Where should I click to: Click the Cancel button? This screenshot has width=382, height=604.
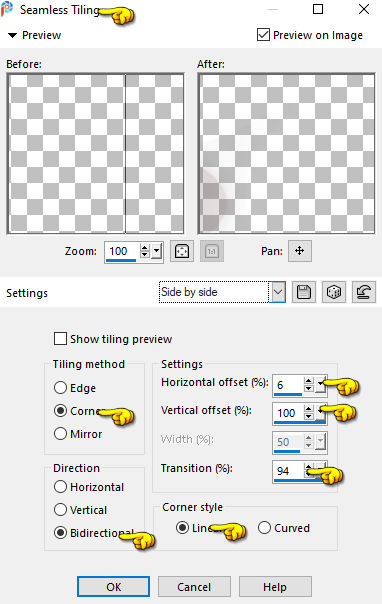(194, 587)
